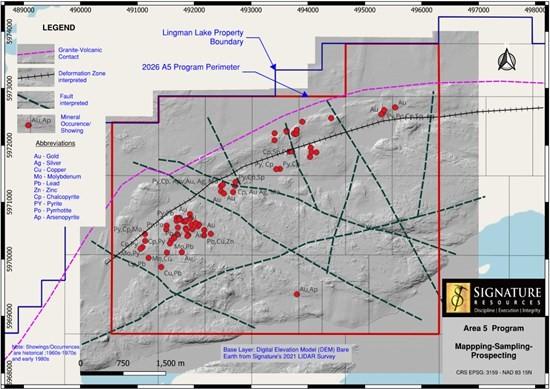Image resolution: width=550 pixels, height=389 pixels.
Task: Click the Au showing dot near 495500 easting
Action: click(x=395, y=107)
